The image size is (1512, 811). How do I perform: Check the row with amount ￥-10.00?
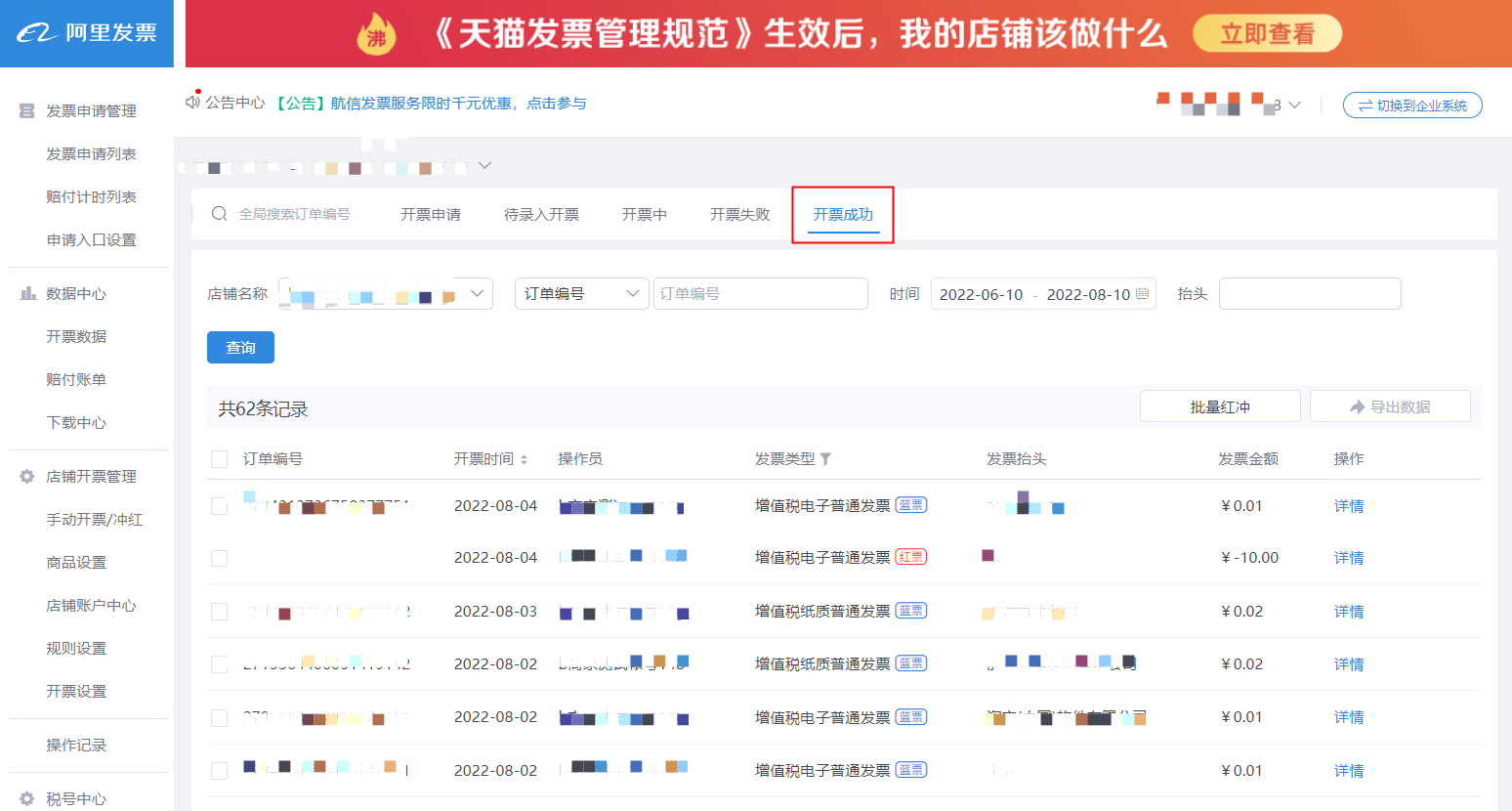click(x=220, y=558)
